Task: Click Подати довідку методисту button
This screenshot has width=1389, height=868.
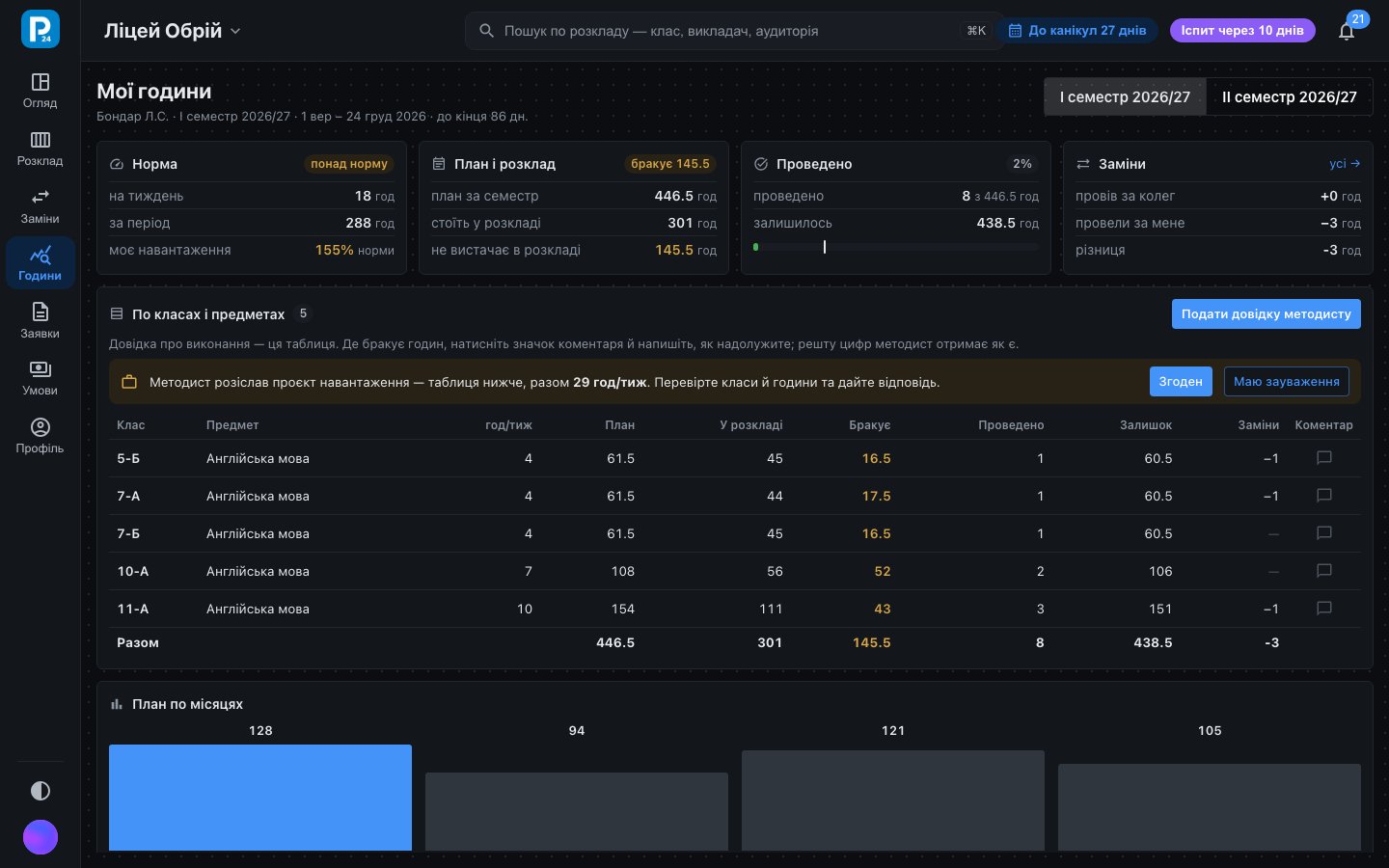Action: pos(1266,313)
